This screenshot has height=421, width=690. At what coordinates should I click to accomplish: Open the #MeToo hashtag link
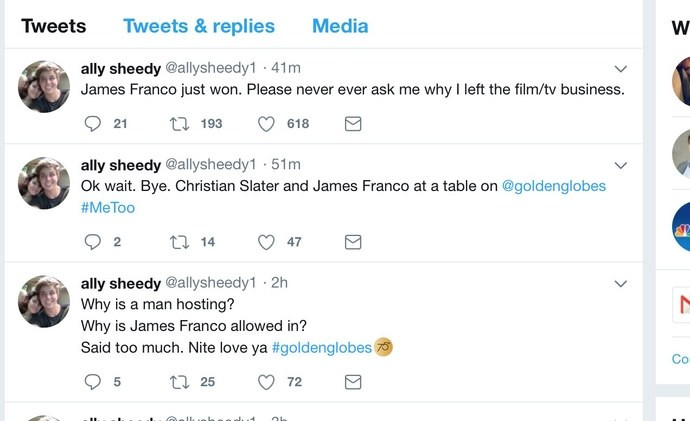(x=108, y=208)
